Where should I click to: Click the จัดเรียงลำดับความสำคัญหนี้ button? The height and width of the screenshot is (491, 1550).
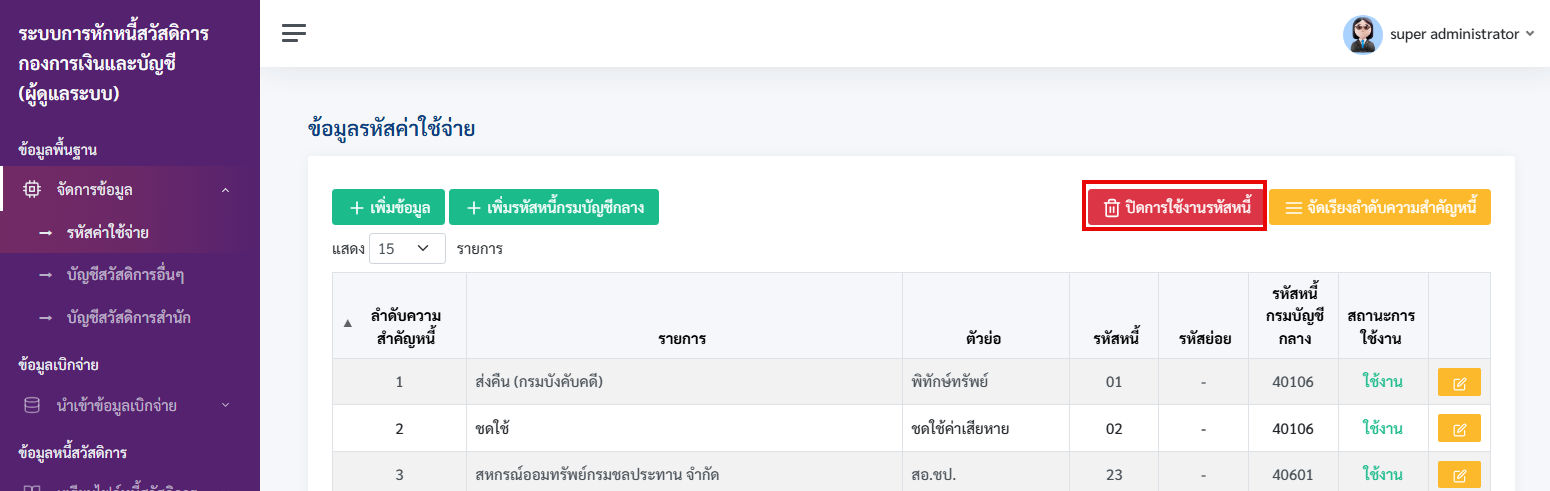tap(1380, 207)
